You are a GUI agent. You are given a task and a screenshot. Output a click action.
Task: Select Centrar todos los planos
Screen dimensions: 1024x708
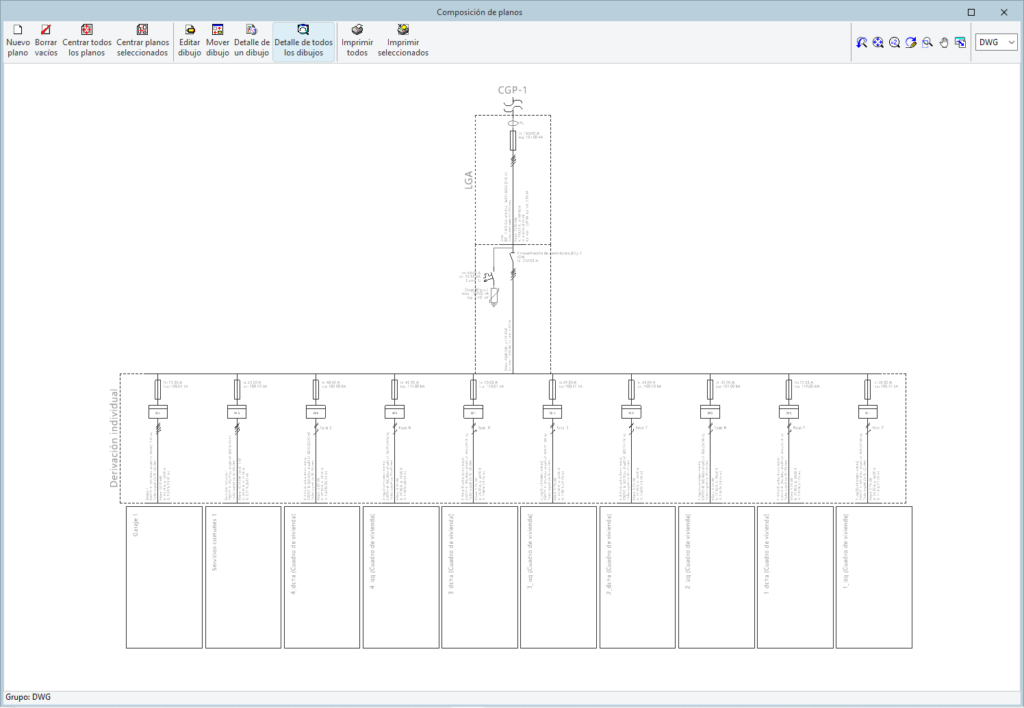pyautogui.click(x=87, y=42)
